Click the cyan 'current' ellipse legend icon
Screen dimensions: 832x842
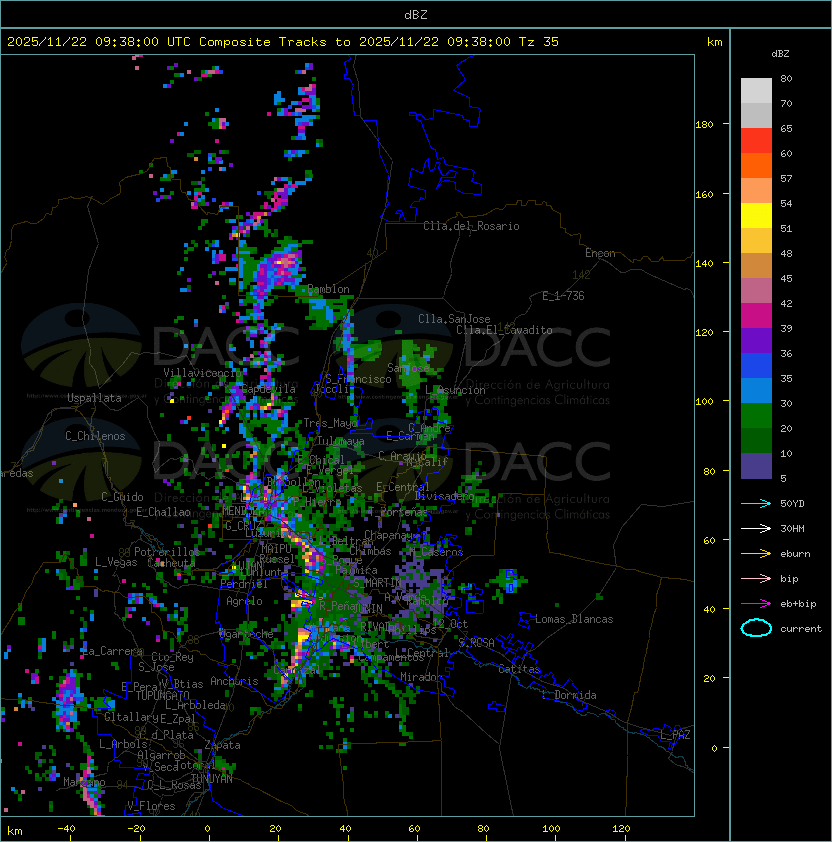pos(756,628)
